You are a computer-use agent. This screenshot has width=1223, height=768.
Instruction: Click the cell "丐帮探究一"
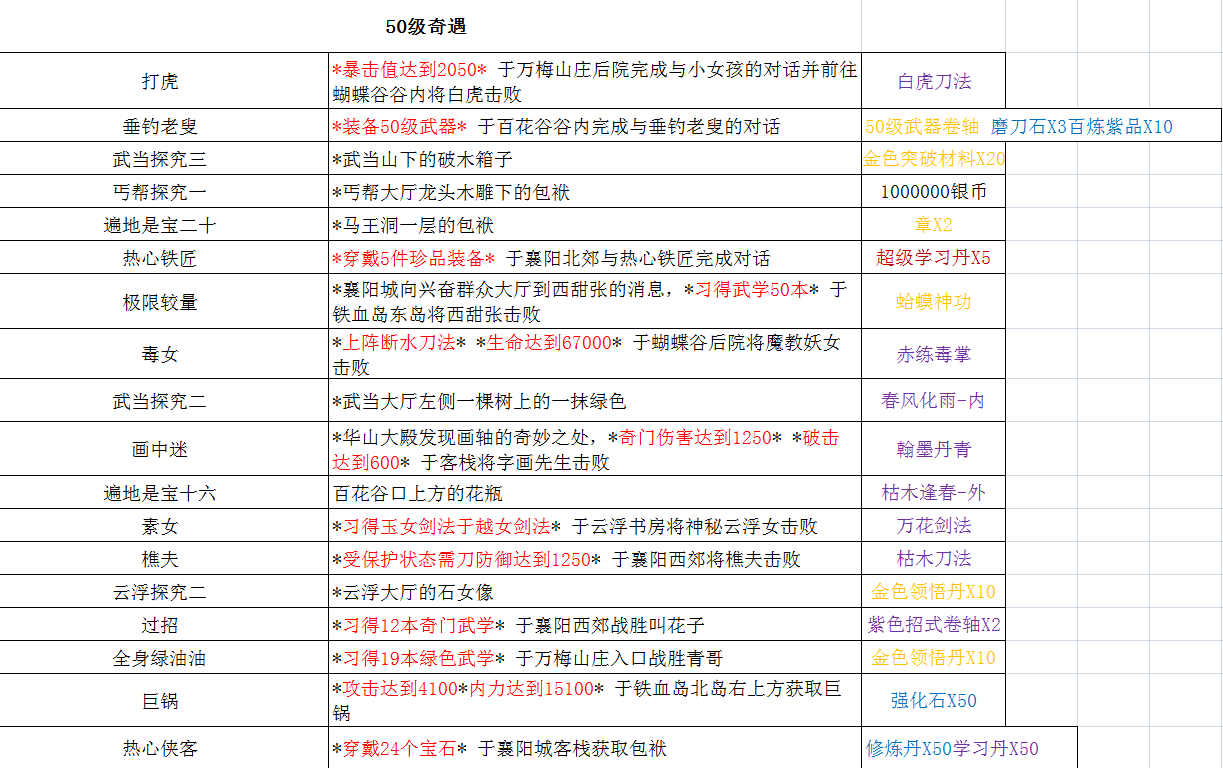[x=160, y=192]
